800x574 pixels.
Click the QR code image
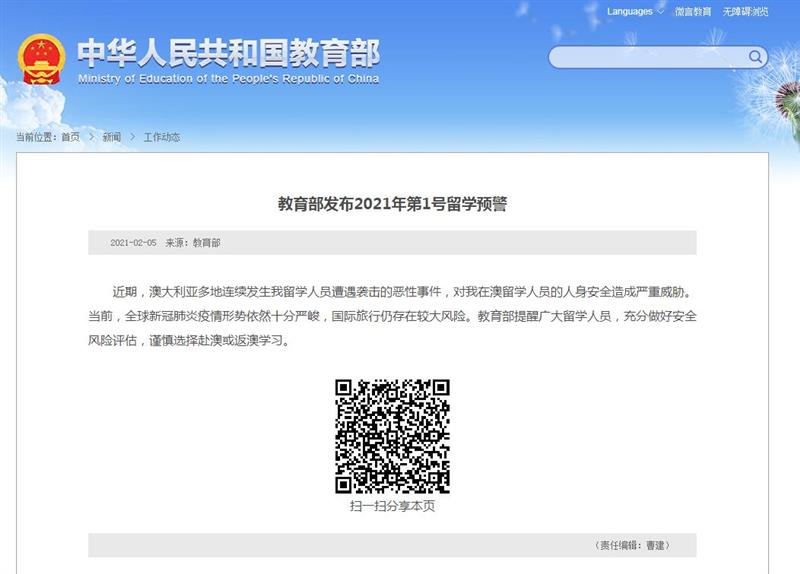tap(392, 435)
